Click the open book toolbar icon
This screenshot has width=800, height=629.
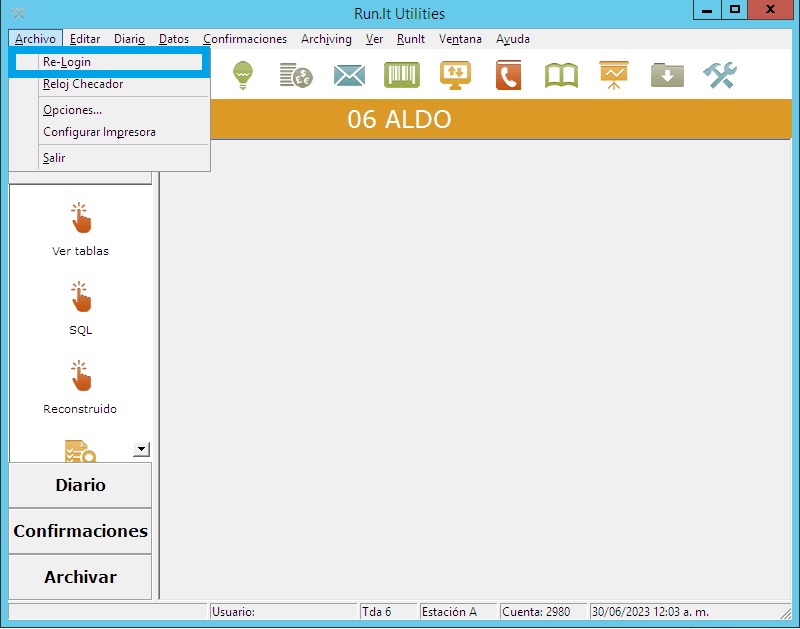pos(561,76)
